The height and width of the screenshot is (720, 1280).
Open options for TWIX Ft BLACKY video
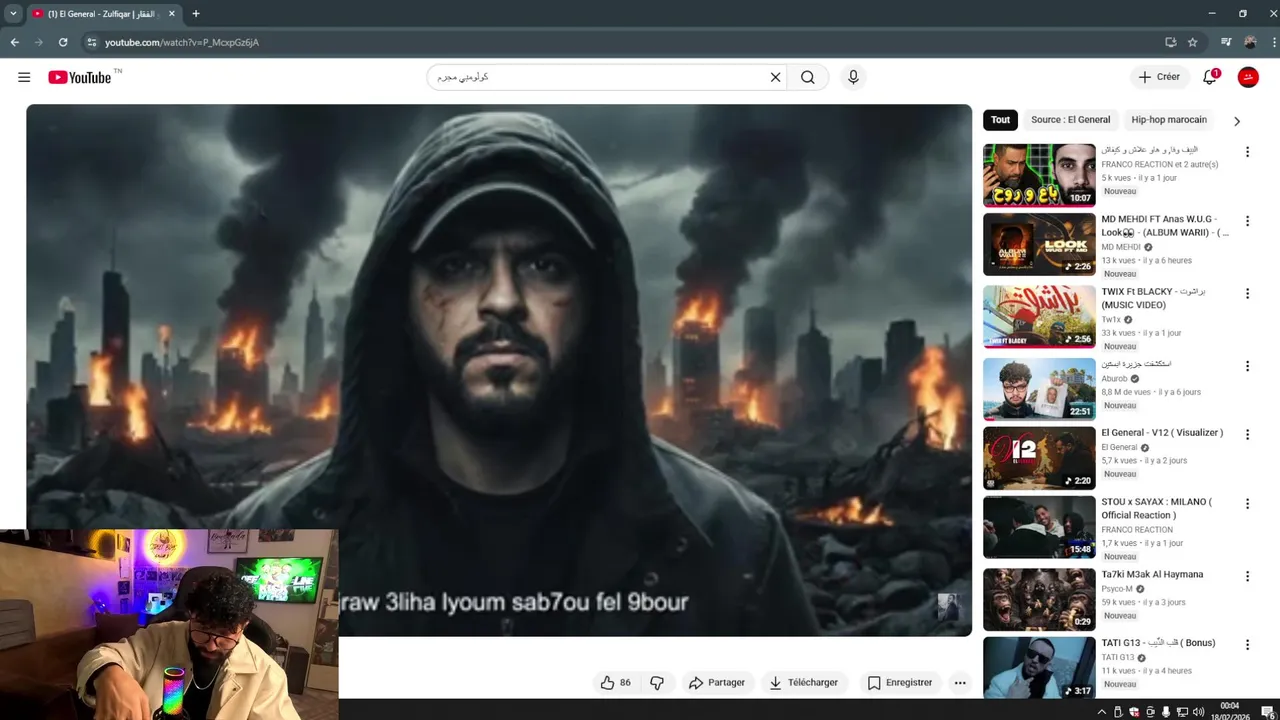click(1247, 294)
